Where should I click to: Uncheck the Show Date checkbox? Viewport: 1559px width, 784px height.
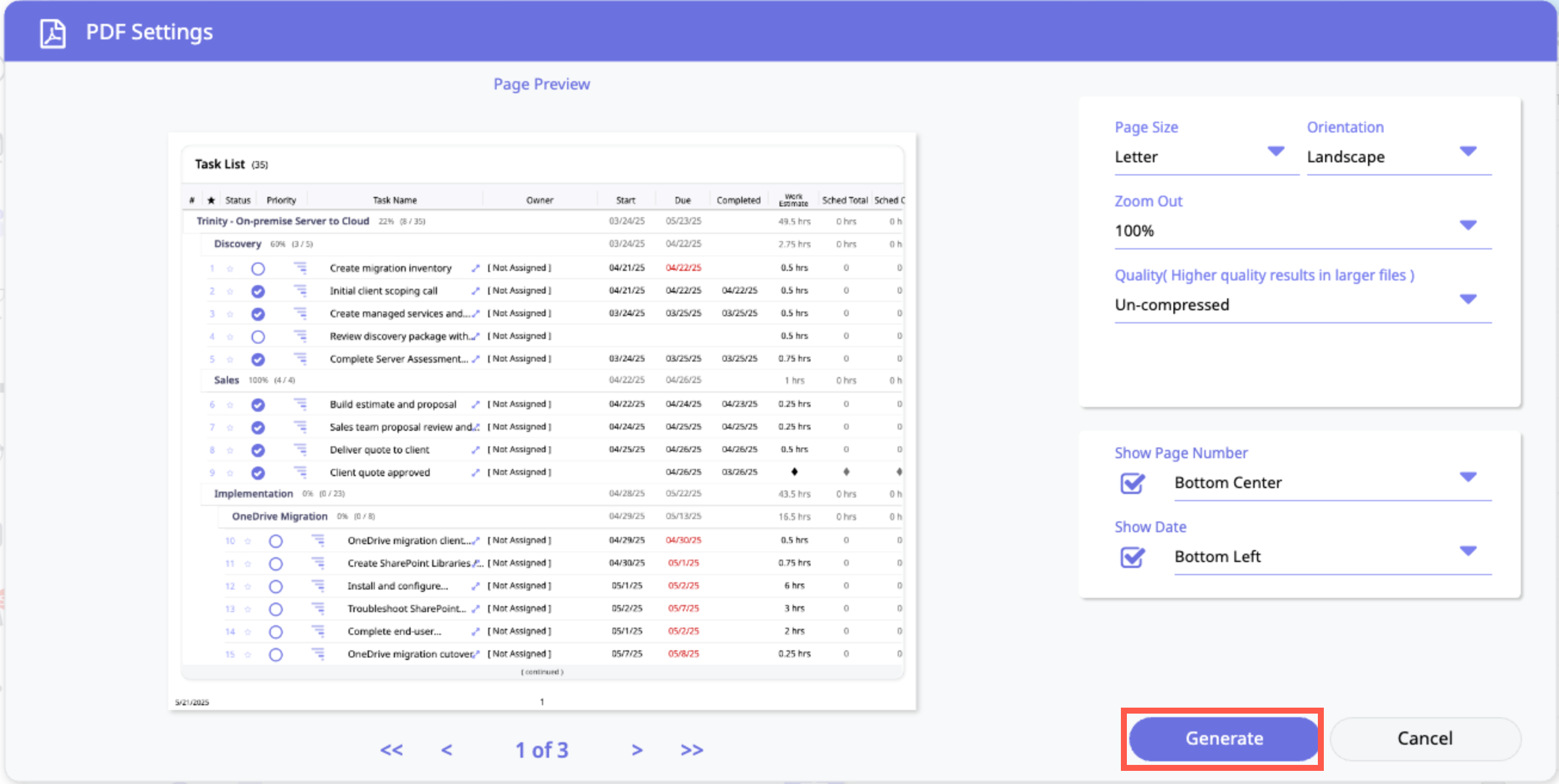pyautogui.click(x=1132, y=557)
